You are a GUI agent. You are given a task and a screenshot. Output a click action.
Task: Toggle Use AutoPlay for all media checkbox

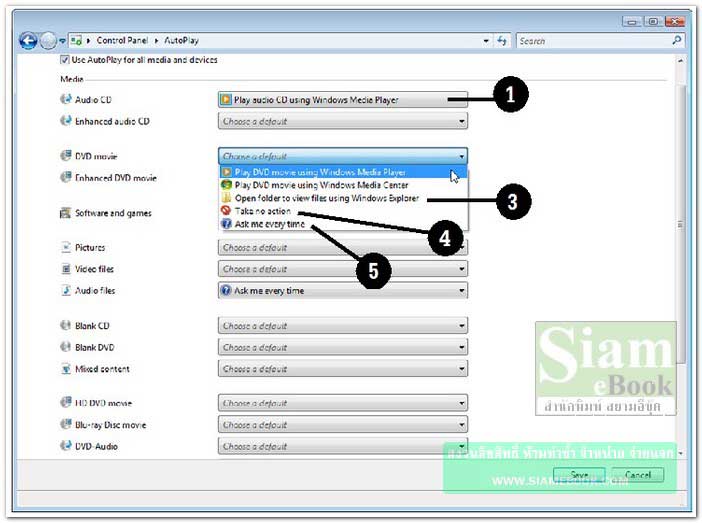click(x=65, y=60)
